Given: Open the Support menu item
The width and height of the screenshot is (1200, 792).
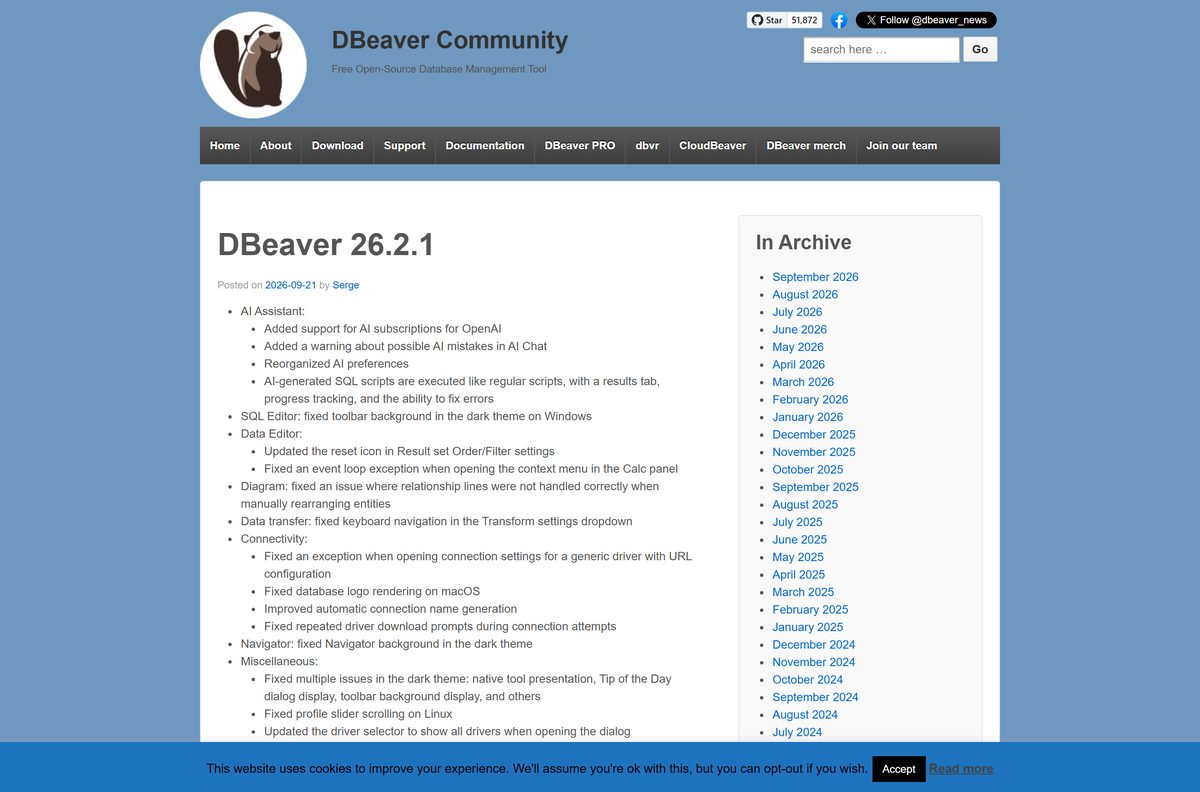Looking at the screenshot, I should 405,146.
